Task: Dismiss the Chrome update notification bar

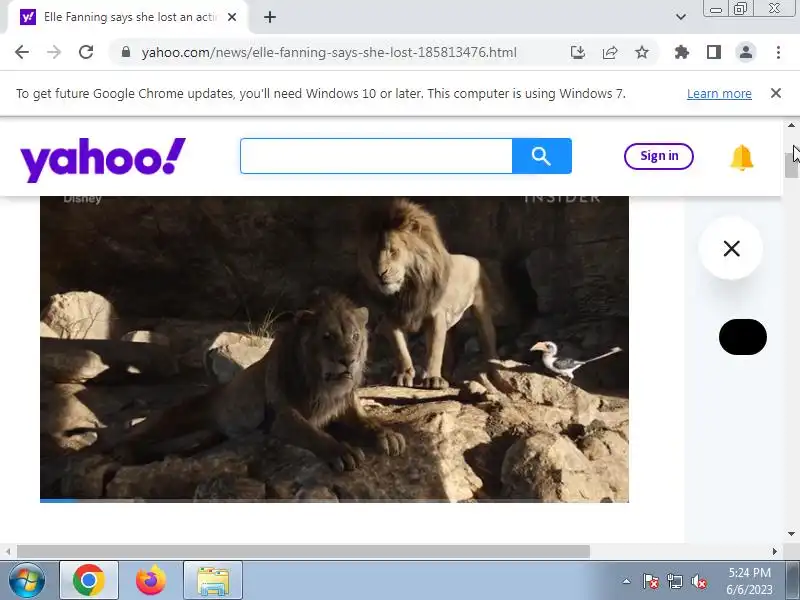Action: coord(776,93)
